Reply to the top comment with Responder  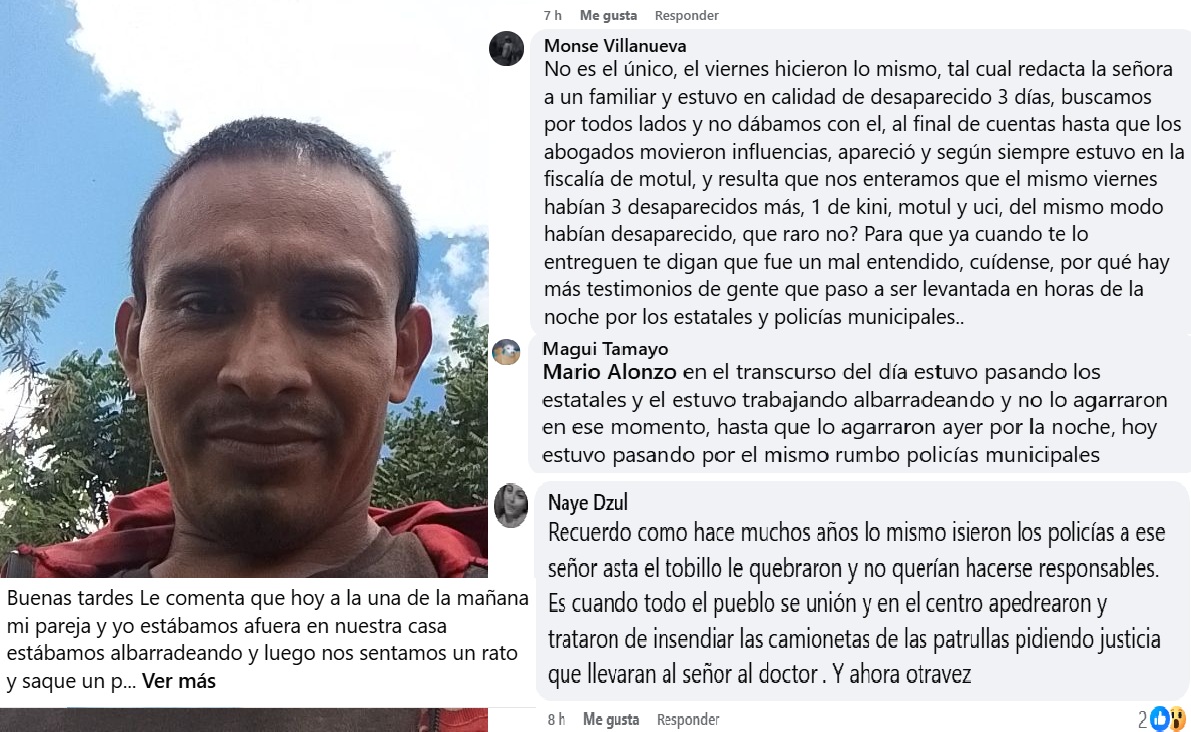click(687, 15)
